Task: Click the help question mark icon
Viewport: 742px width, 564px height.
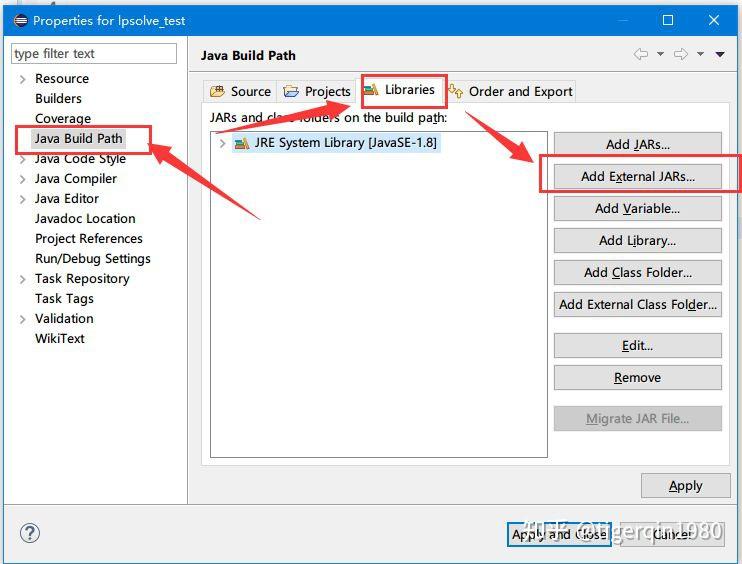Action: point(30,533)
